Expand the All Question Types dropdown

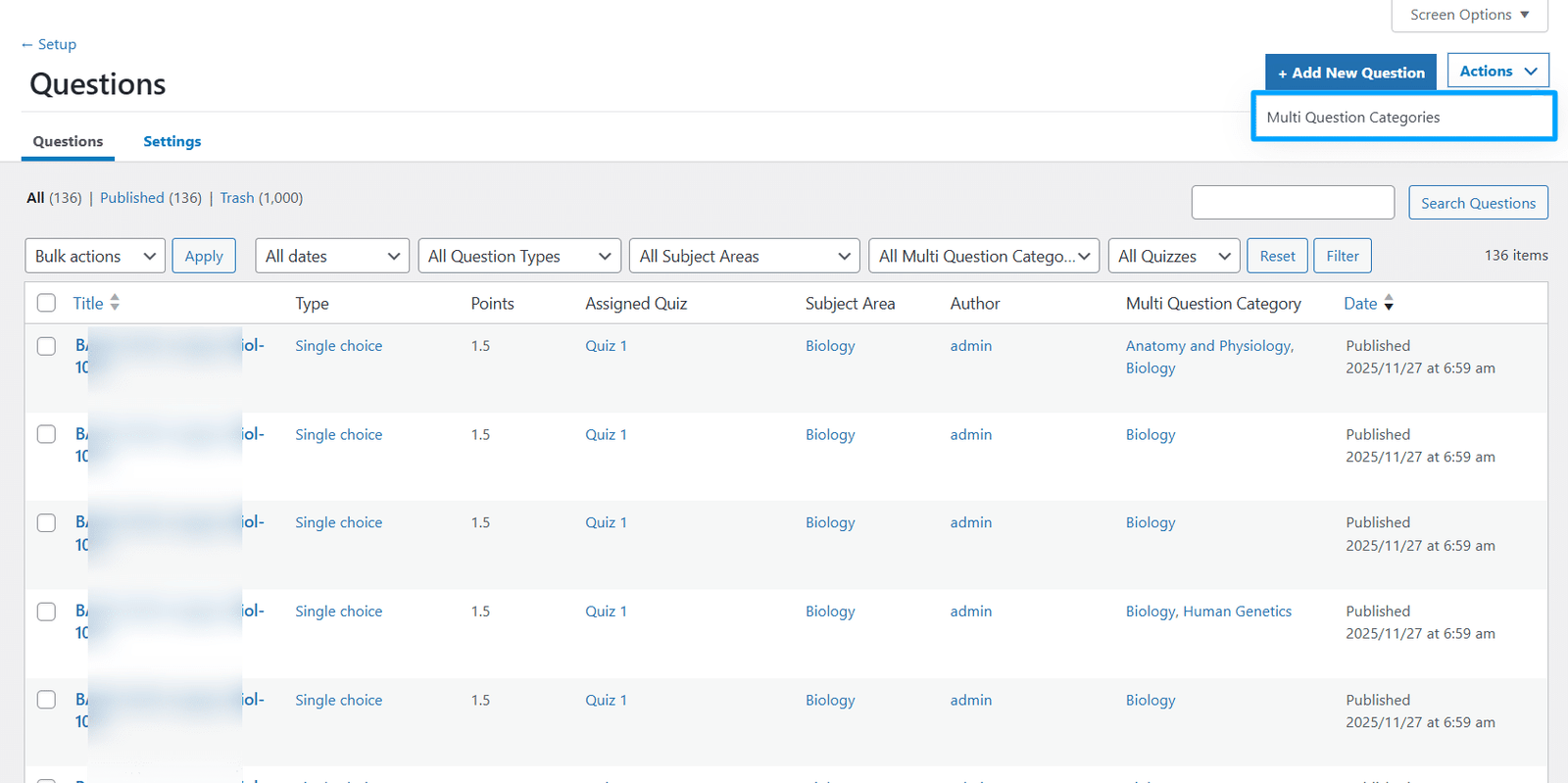click(519, 256)
